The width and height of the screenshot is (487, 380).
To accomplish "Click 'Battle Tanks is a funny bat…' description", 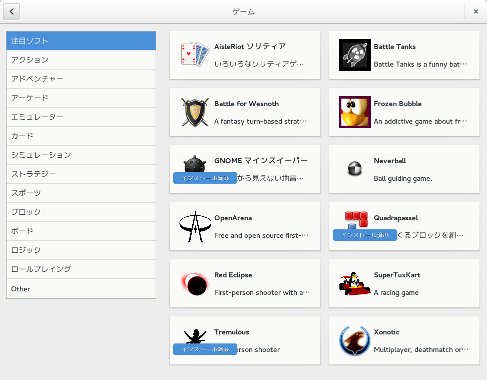I will click(420, 64).
